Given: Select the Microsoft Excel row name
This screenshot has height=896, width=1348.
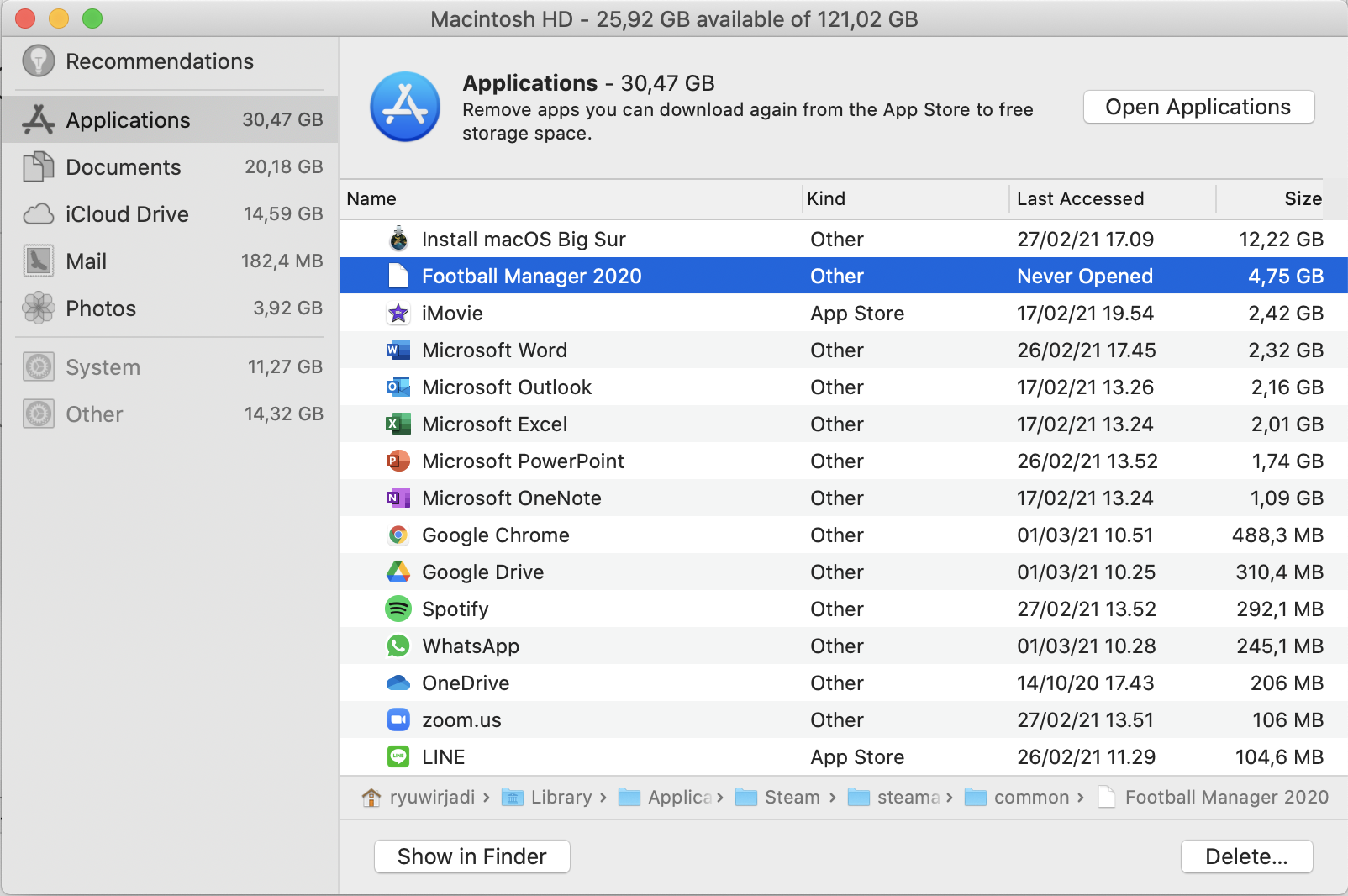Looking at the screenshot, I should 494,424.
